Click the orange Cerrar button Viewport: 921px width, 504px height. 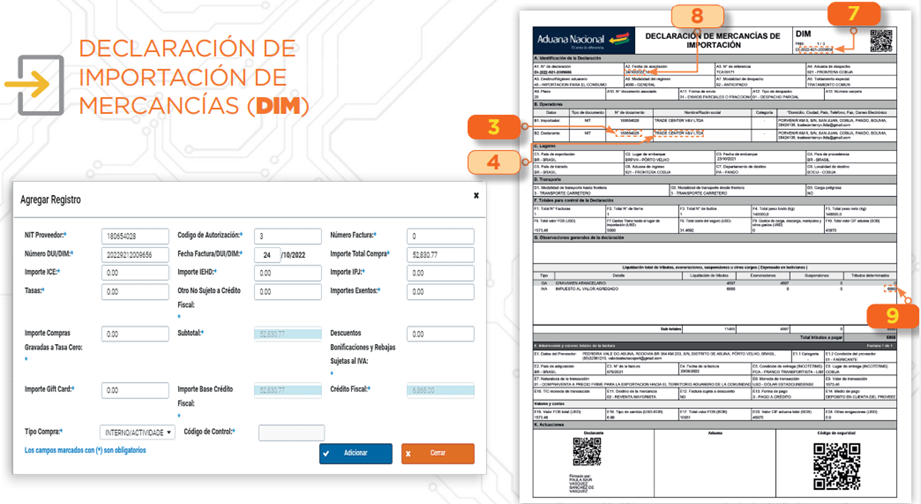pyautogui.click(x=437, y=453)
